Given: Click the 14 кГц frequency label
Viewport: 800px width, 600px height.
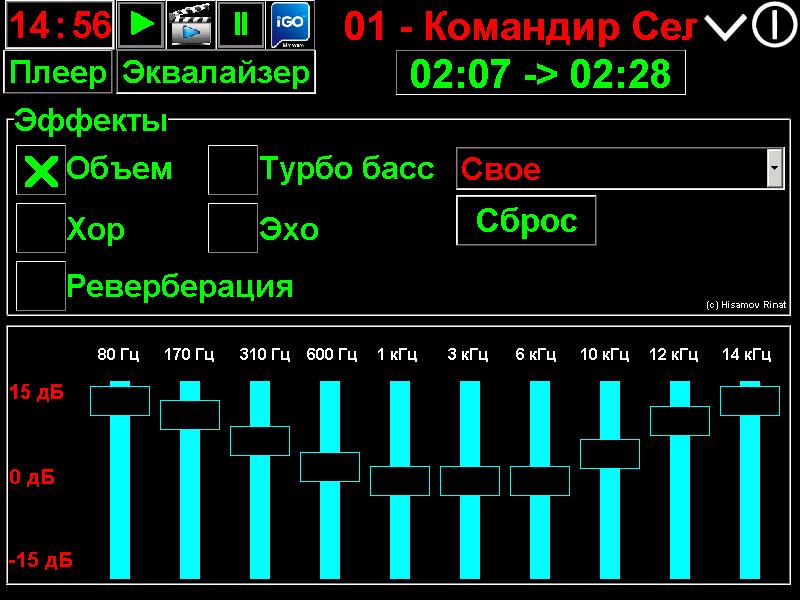Looking at the screenshot, I should (x=746, y=354).
